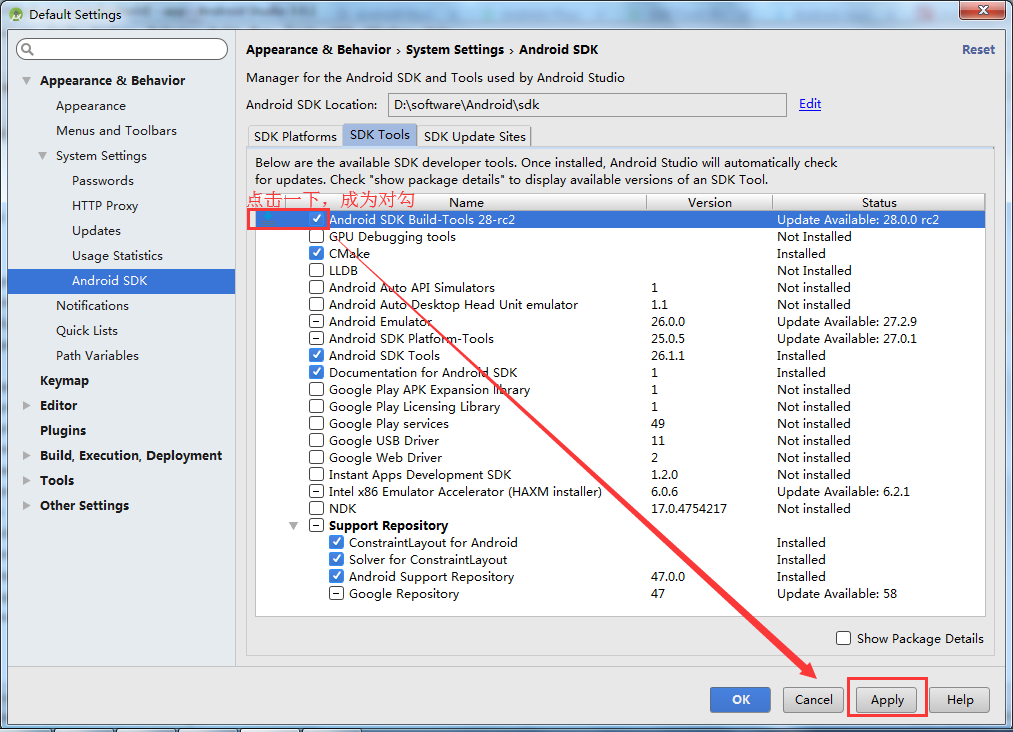Open Updates settings page
The image size is (1013, 732).
[x=96, y=231]
